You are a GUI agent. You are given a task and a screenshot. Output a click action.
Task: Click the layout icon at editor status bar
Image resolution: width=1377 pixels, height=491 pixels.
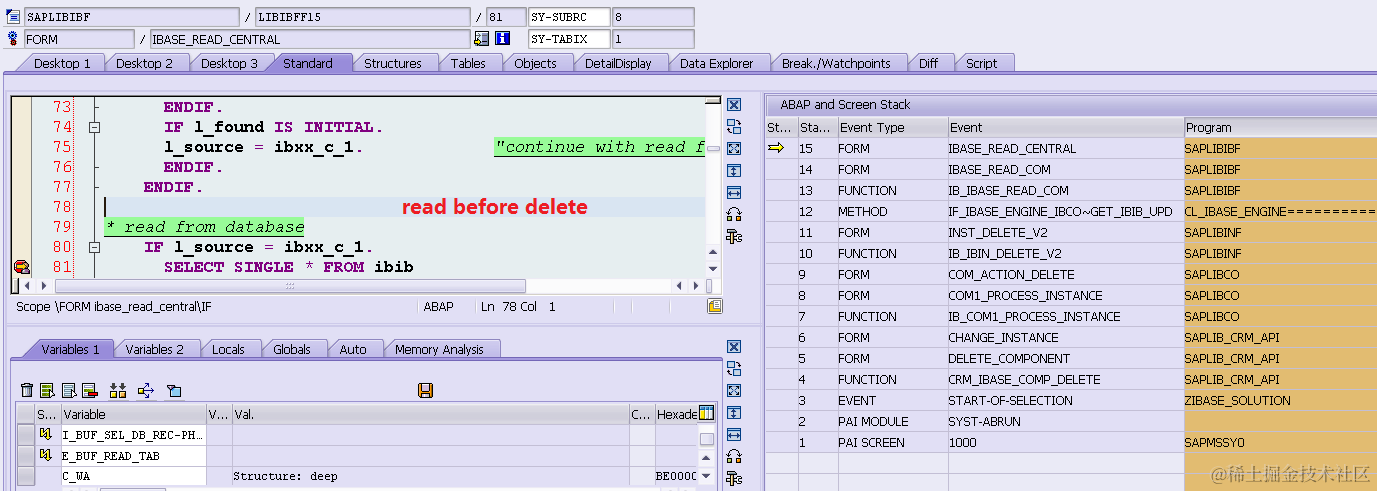(x=714, y=306)
